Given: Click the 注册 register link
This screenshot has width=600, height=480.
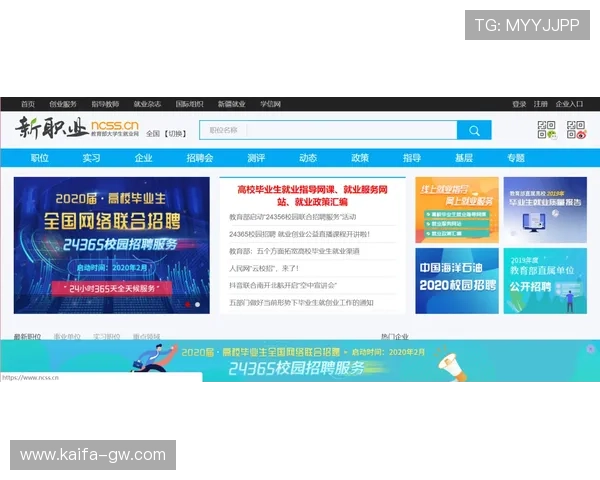Looking at the screenshot, I should click(x=541, y=104).
